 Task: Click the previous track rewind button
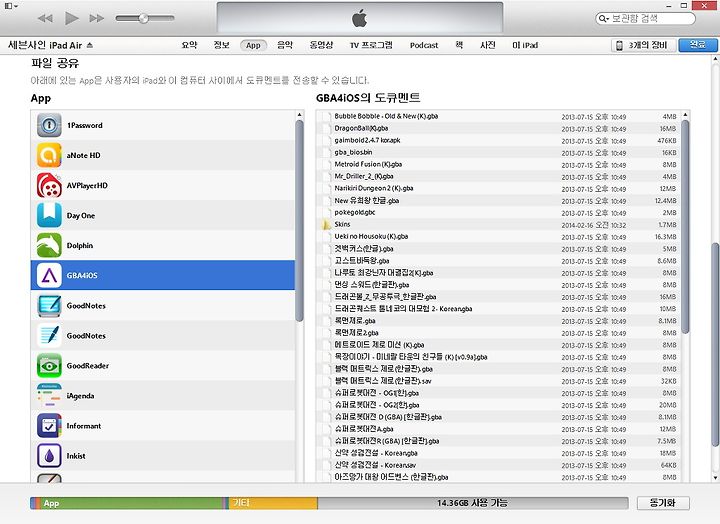tap(45, 18)
